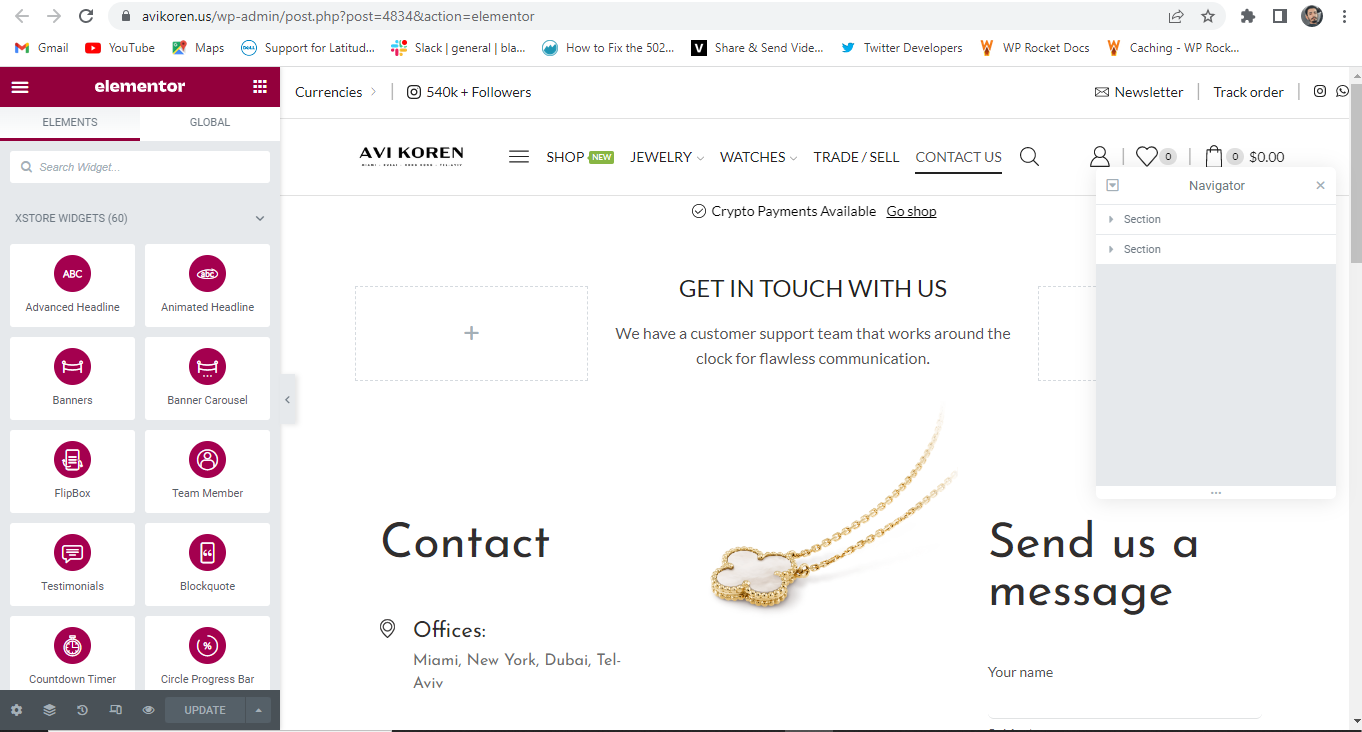Image resolution: width=1362 pixels, height=732 pixels.
Task: Open the save options arrow beside Update
Action: [258, 710]
